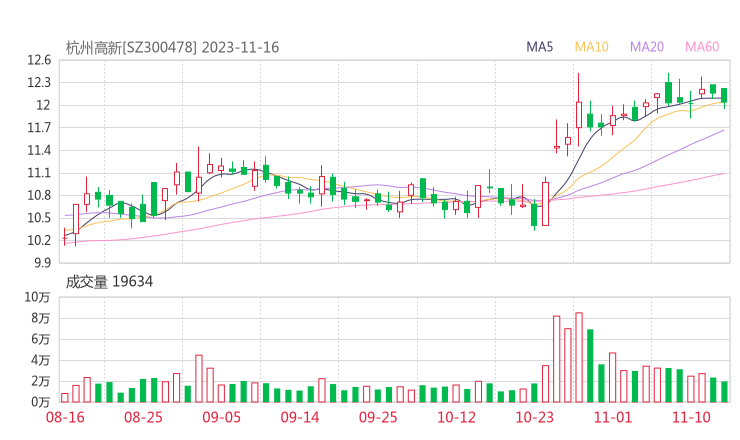Screen dimensions: 740x440
Task: Toggle the MA10 moving average legend
Action: tap(592, 47)
